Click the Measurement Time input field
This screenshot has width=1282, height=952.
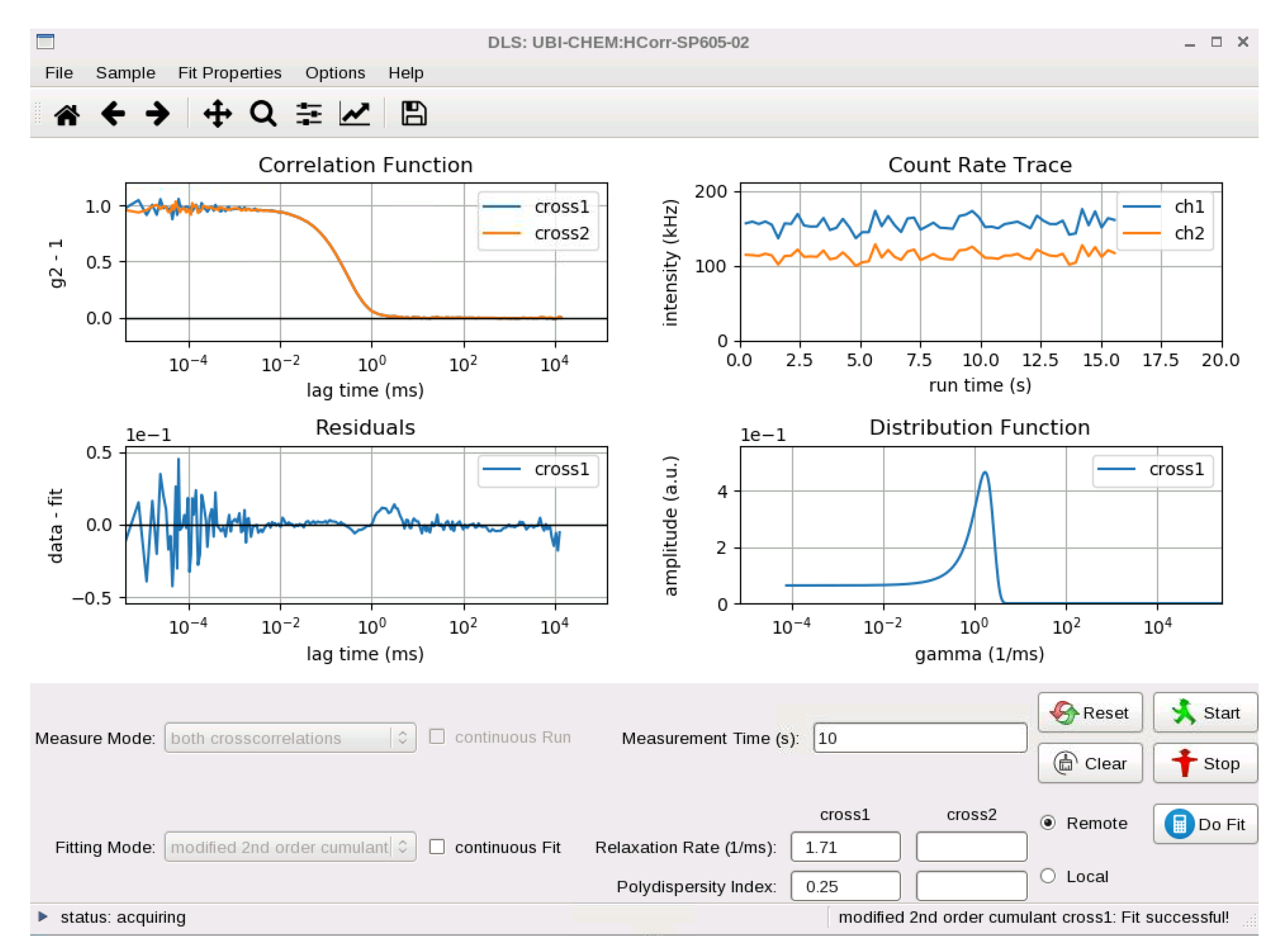[919, 737]
